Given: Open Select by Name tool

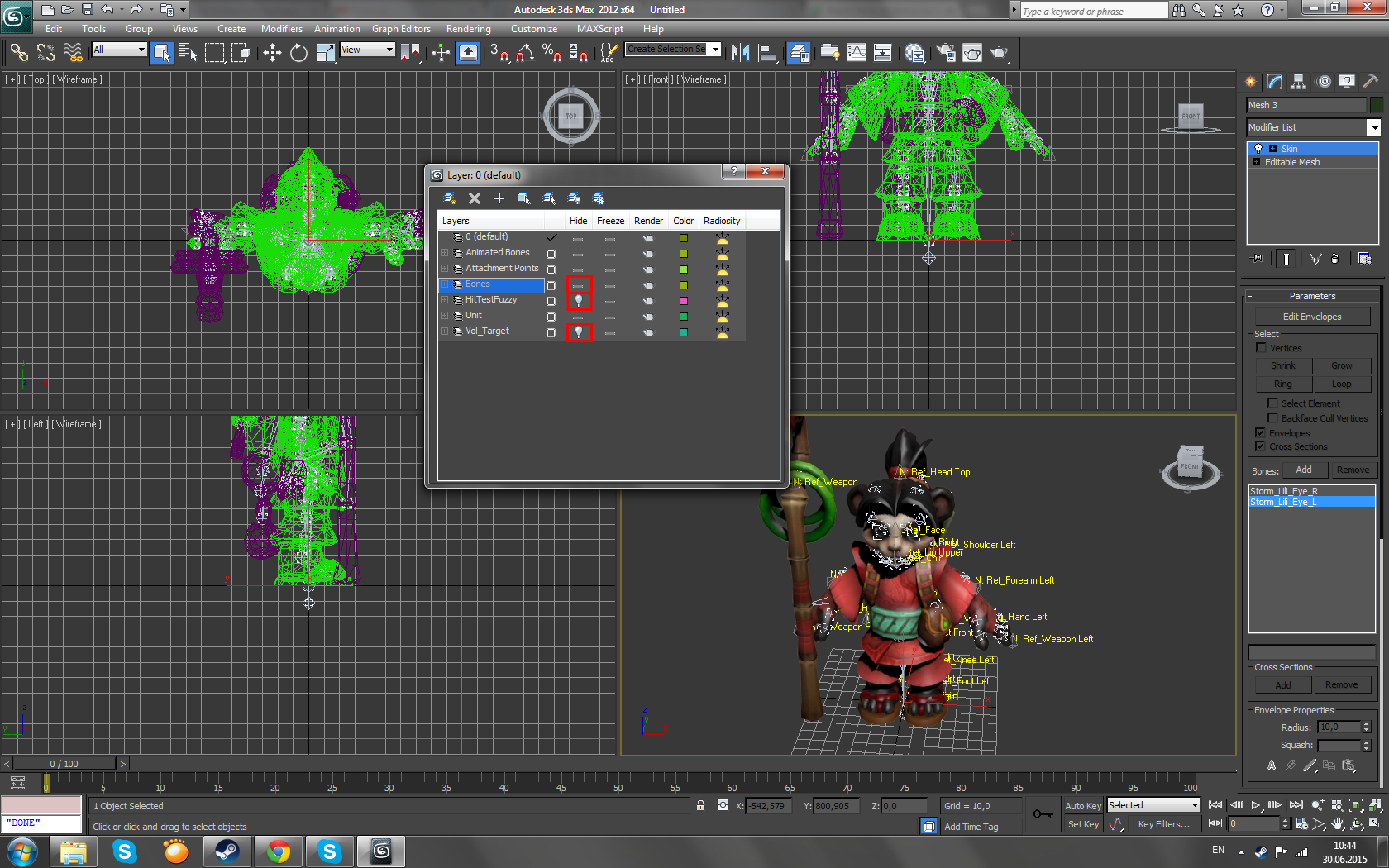Looking at the screenshot, I should (188, 53).
